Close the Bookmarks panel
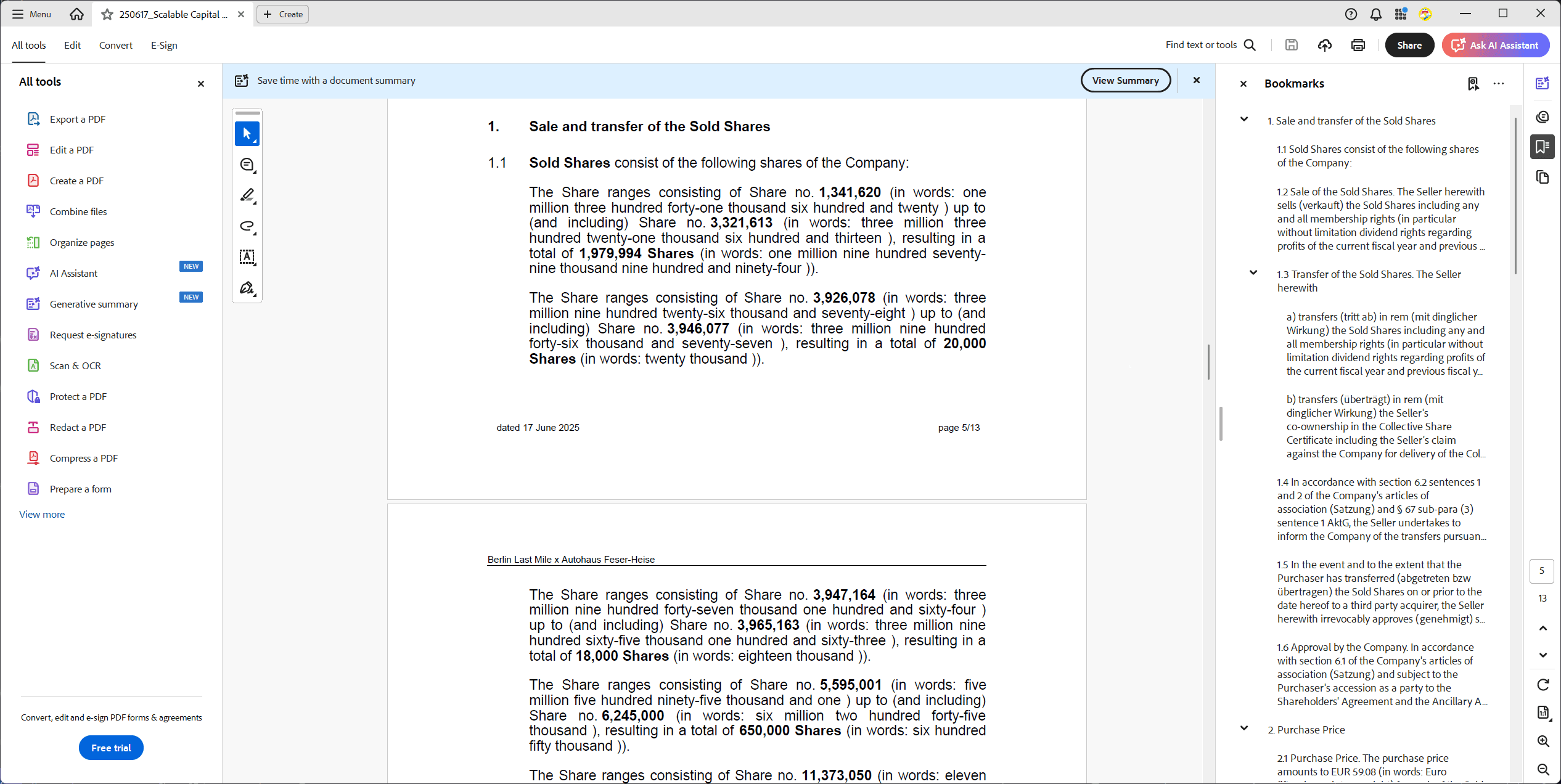 pyautogui.click(x=1243, y=84)
